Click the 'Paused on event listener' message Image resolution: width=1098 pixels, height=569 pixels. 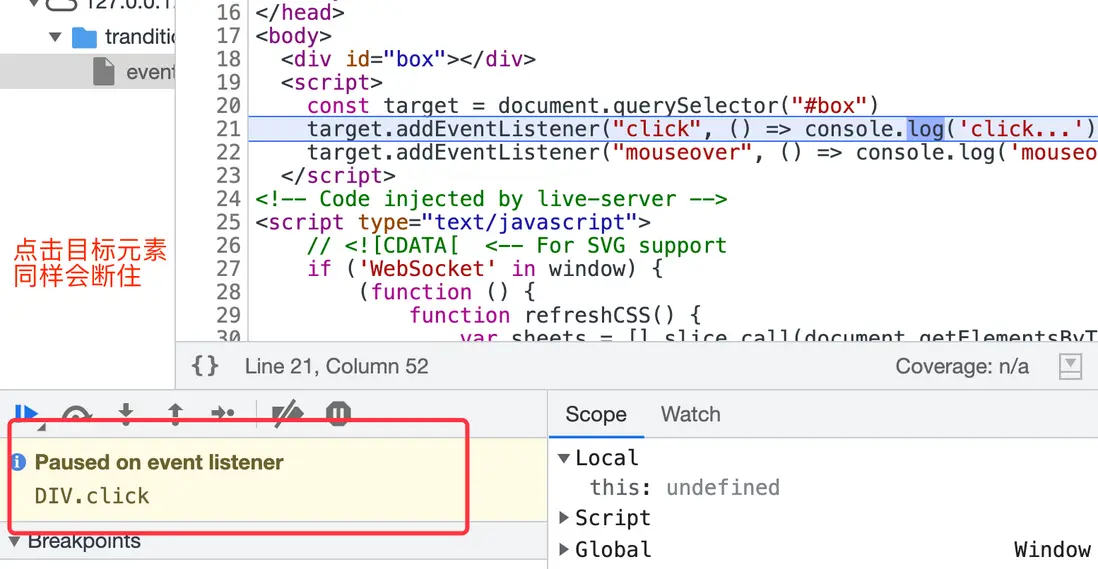(159, 462)
